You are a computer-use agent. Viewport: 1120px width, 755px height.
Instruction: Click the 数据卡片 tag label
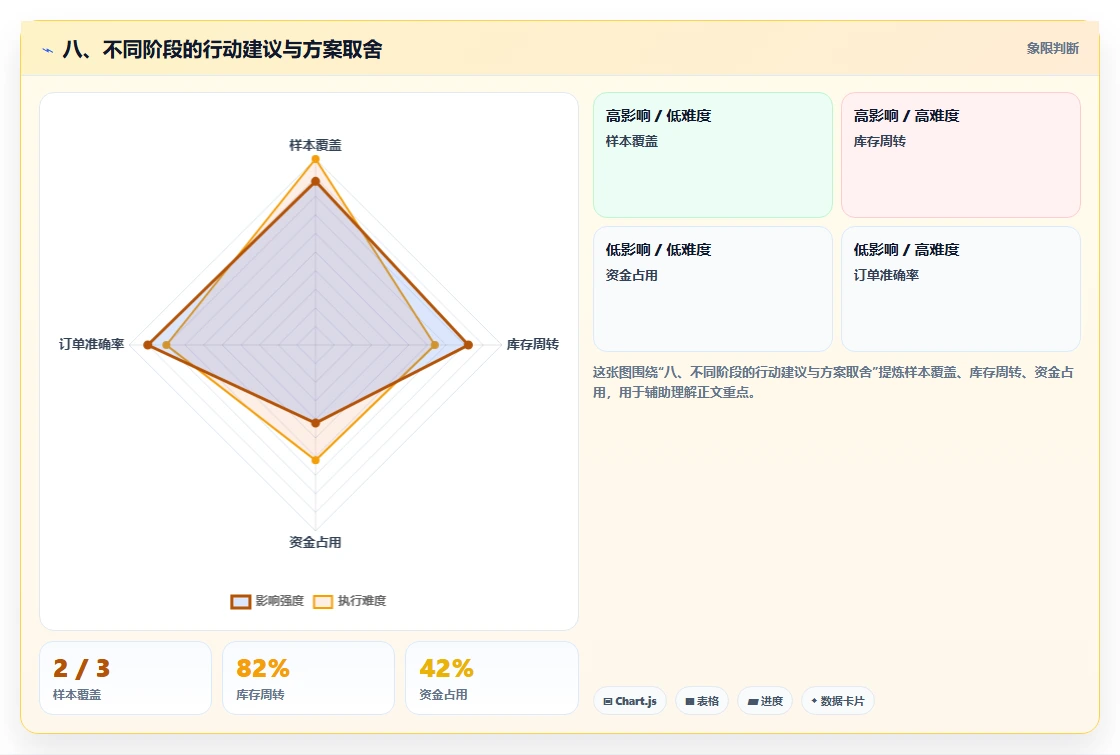click(x=842, y=701)
